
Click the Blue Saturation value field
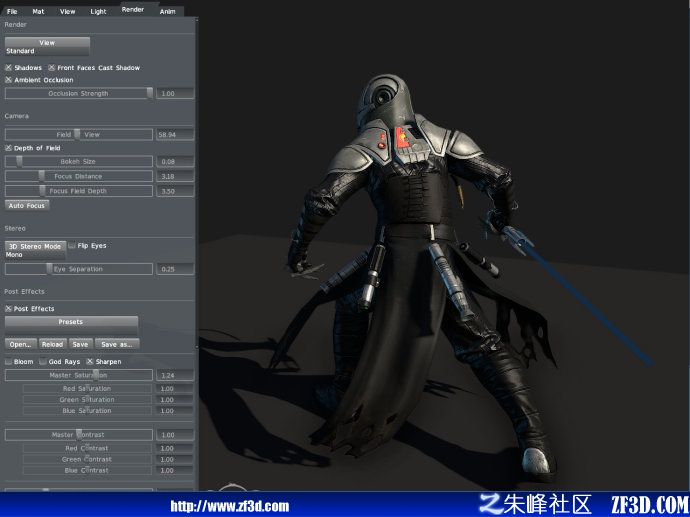[175, 411]
